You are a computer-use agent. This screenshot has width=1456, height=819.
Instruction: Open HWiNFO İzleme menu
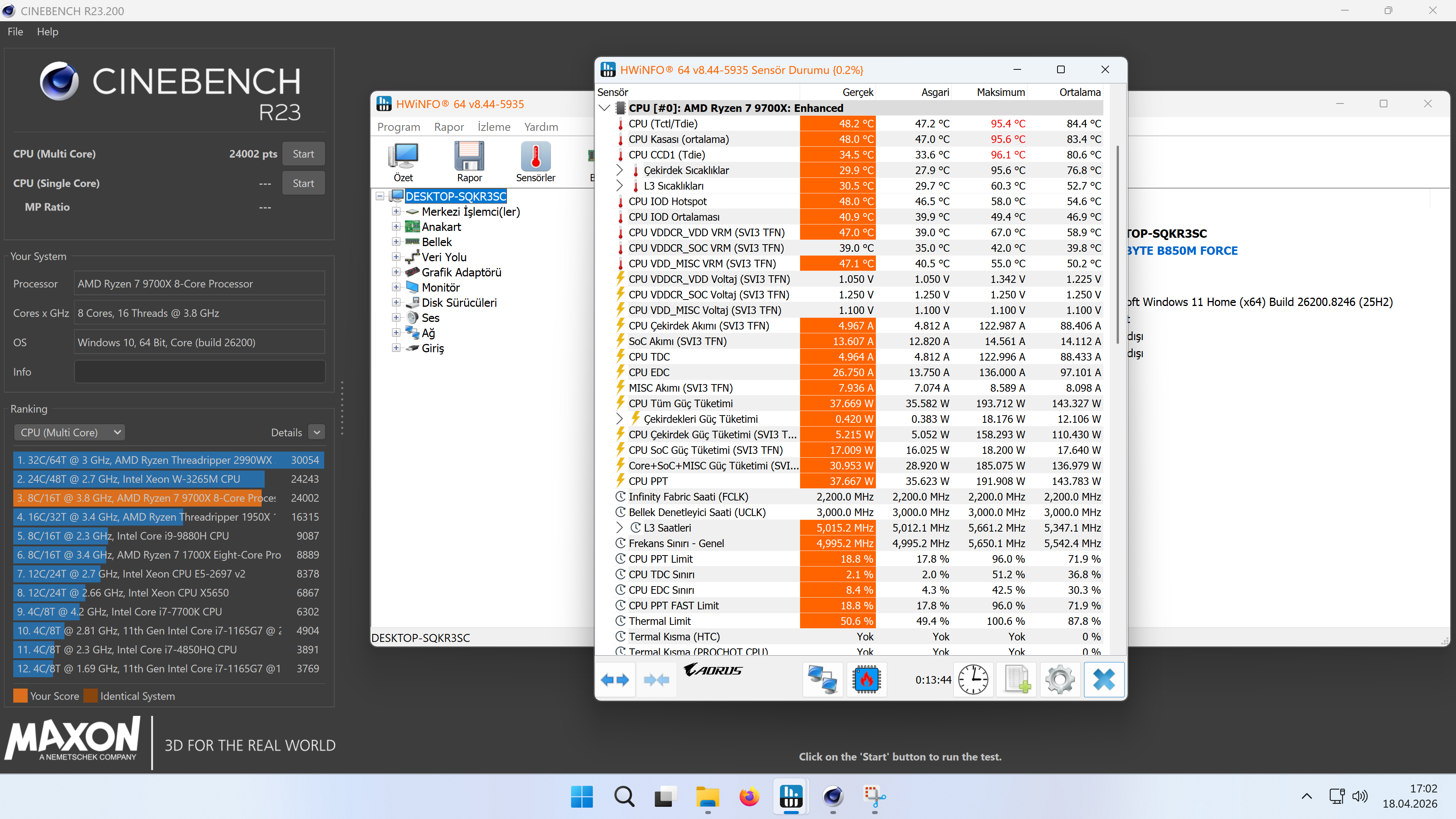[x=494, y=127]
